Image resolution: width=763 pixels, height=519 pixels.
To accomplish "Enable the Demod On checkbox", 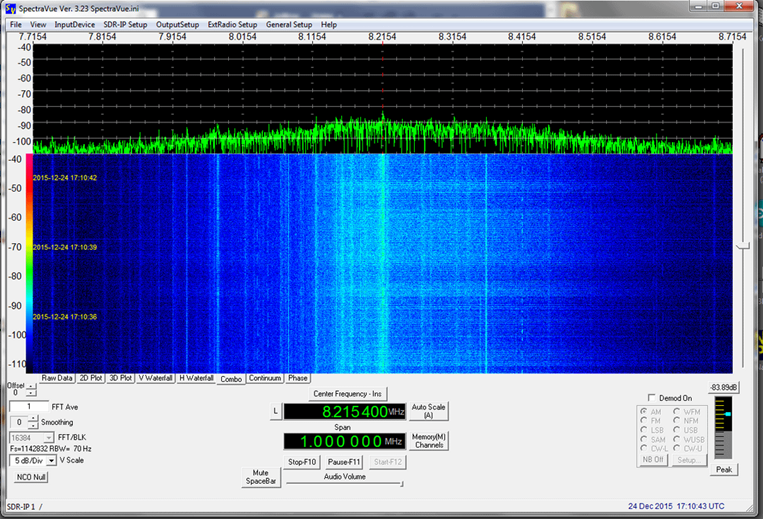I will click(x=652, y=398).
